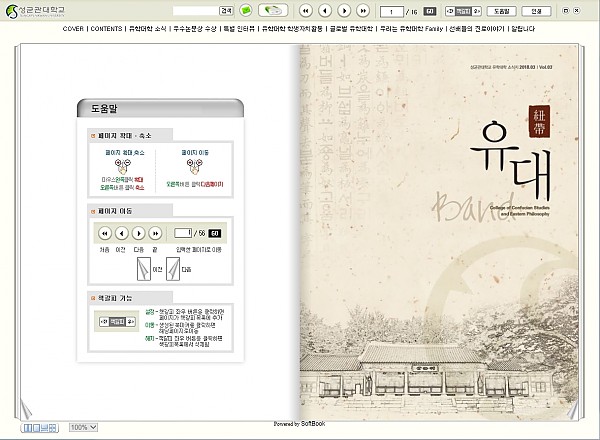Viewport: 600px width, 440px height.
Task: Click the fullscreen window icon
Action: [566, 11]
